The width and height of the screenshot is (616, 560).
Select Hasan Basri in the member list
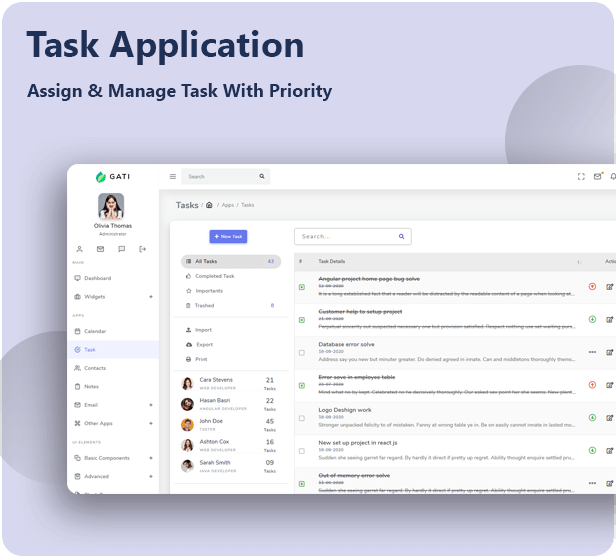(231, 404)
